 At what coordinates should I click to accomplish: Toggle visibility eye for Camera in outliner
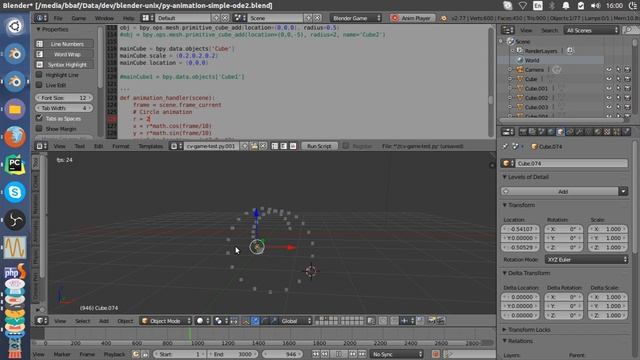[x=609, y=69]
